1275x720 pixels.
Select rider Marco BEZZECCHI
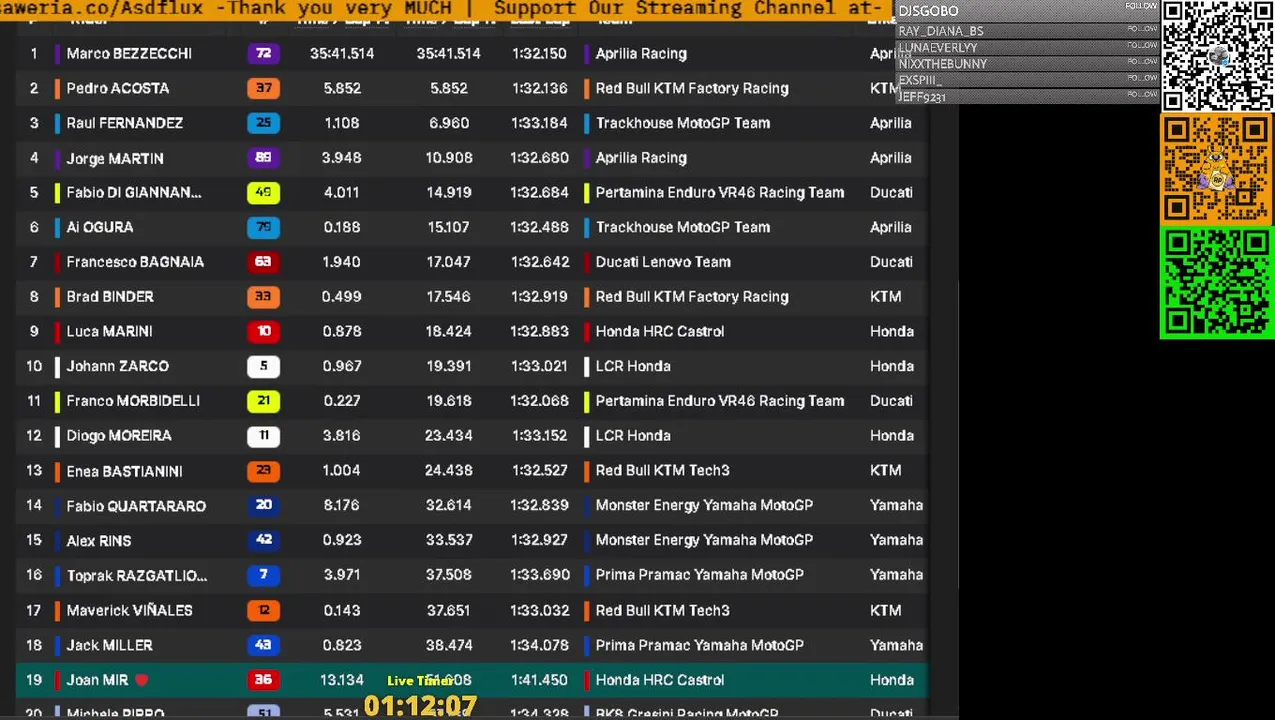[x=129, y=54]
